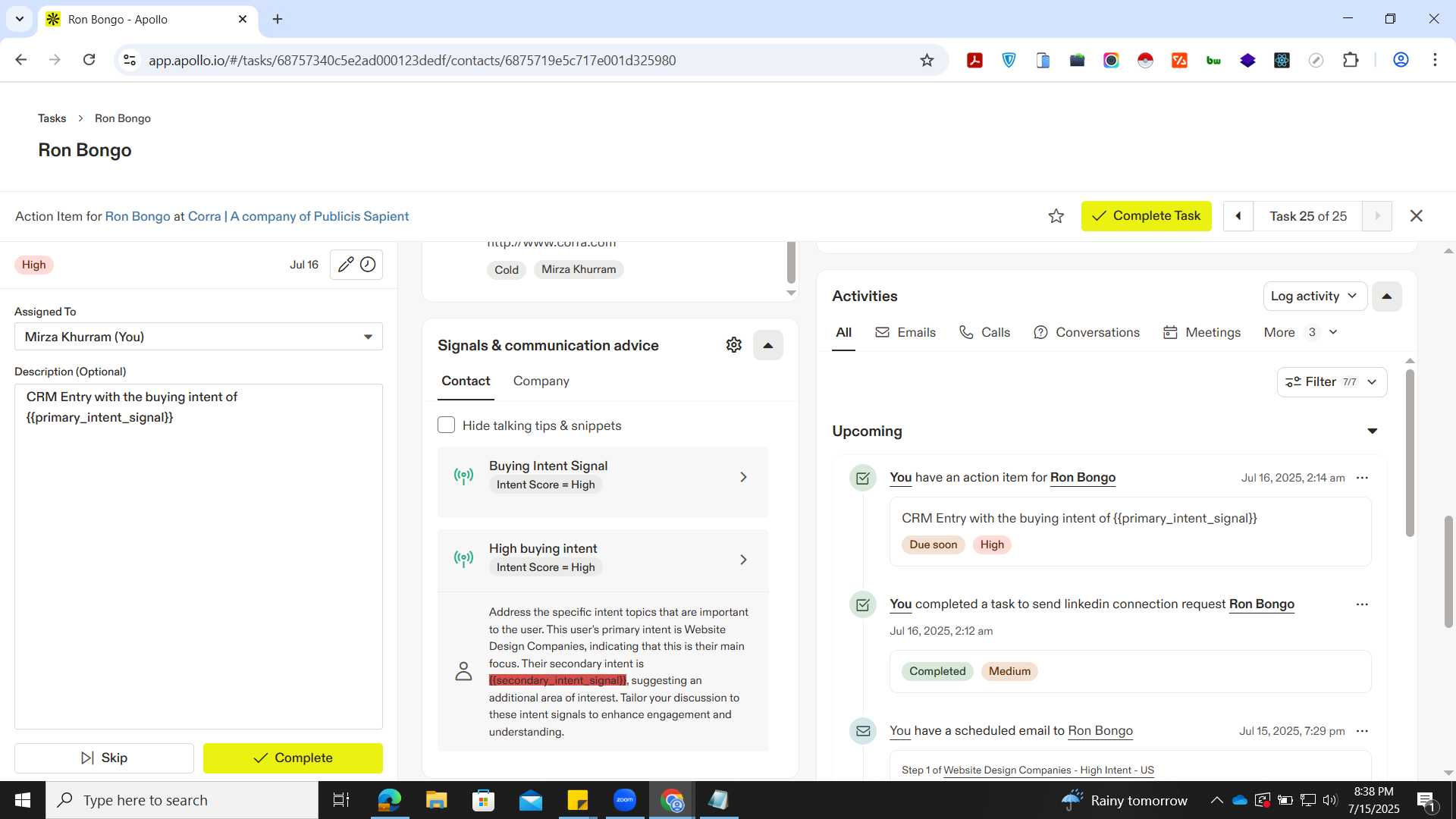Star this task with the star icon

[1056, 216]
